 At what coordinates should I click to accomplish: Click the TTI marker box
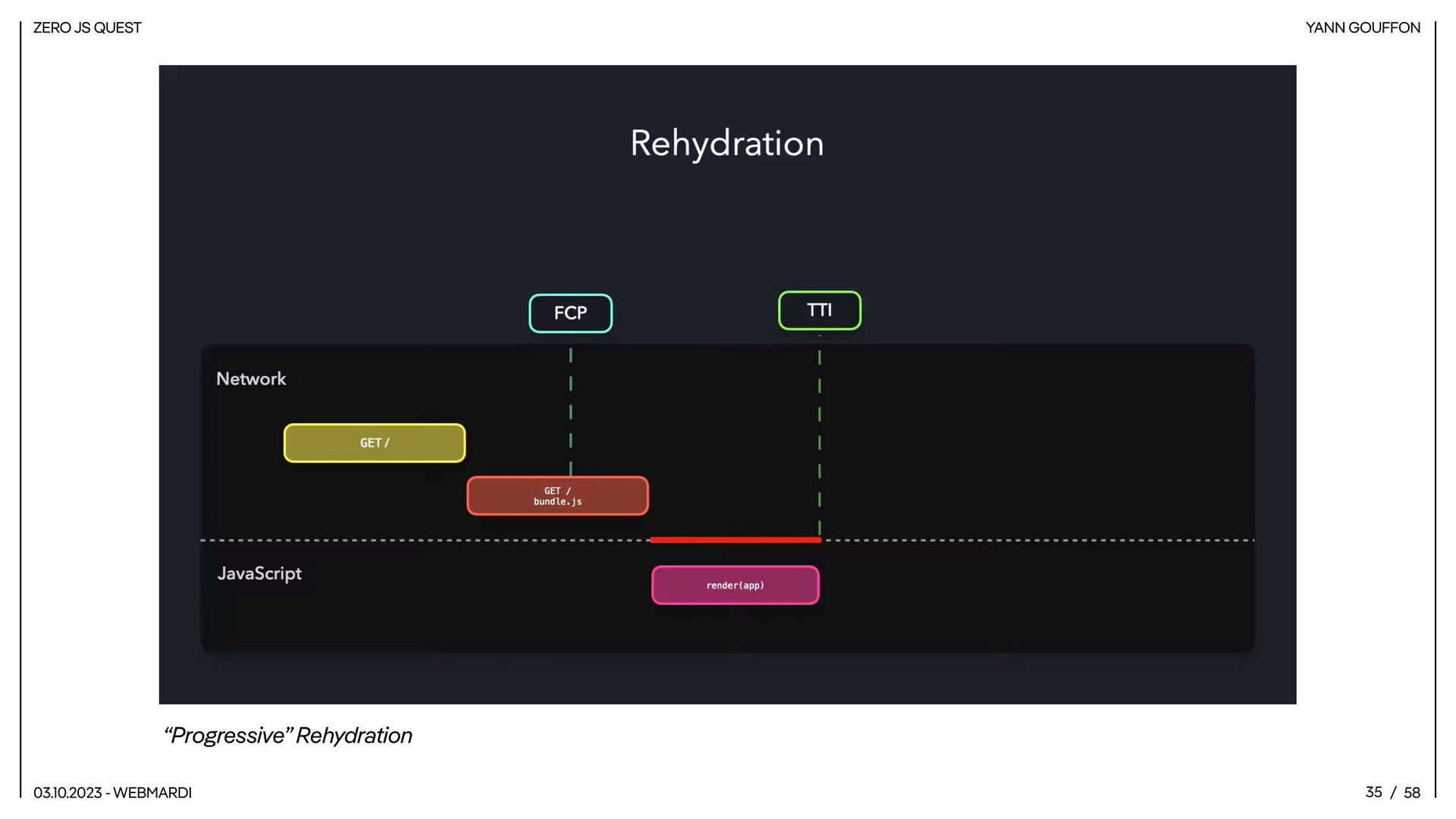point(819,310)
